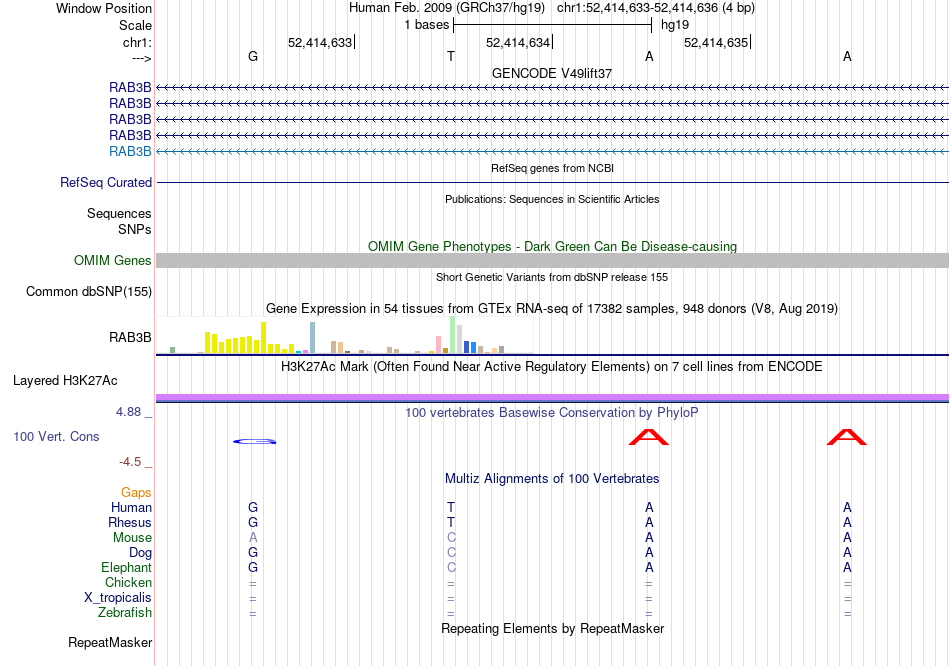Select the Chicken species label
Screen dimensions: 950x666
pos(128,582)
